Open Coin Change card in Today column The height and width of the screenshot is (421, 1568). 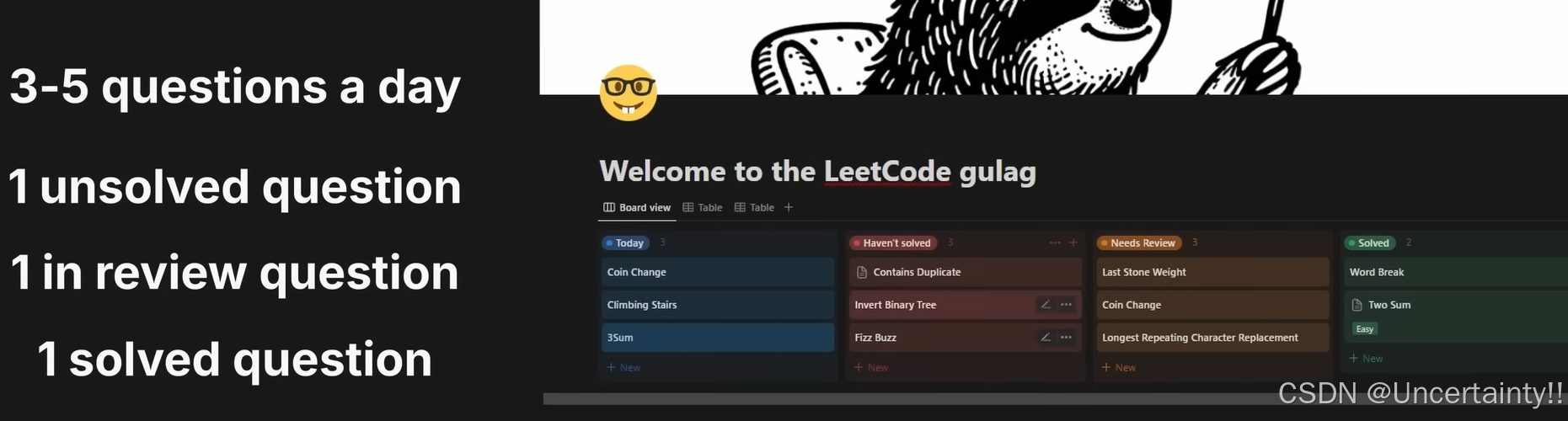718,272
